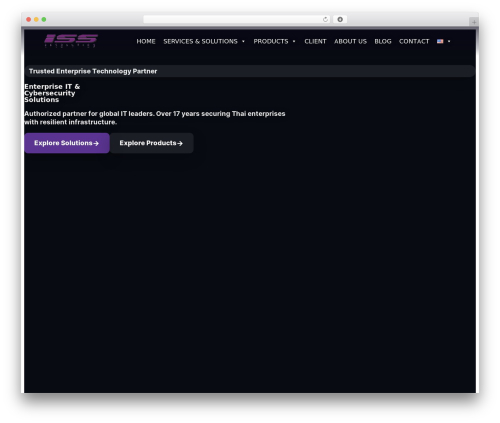Click the US flag language icon
Image resolution: width=500 pixels, height=423 pixels.
click(x=440, y=41)
